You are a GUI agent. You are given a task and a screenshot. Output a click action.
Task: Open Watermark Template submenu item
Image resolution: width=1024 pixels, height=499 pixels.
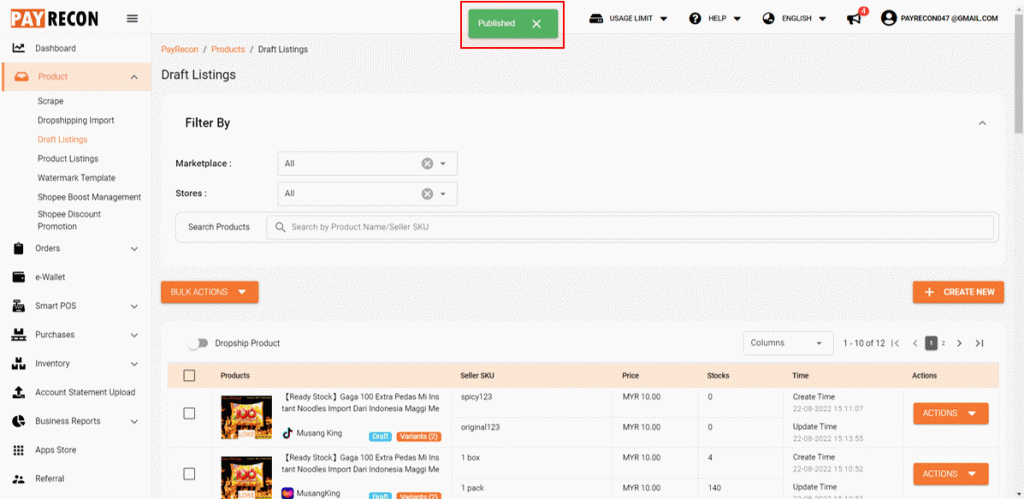pos(76,178)
